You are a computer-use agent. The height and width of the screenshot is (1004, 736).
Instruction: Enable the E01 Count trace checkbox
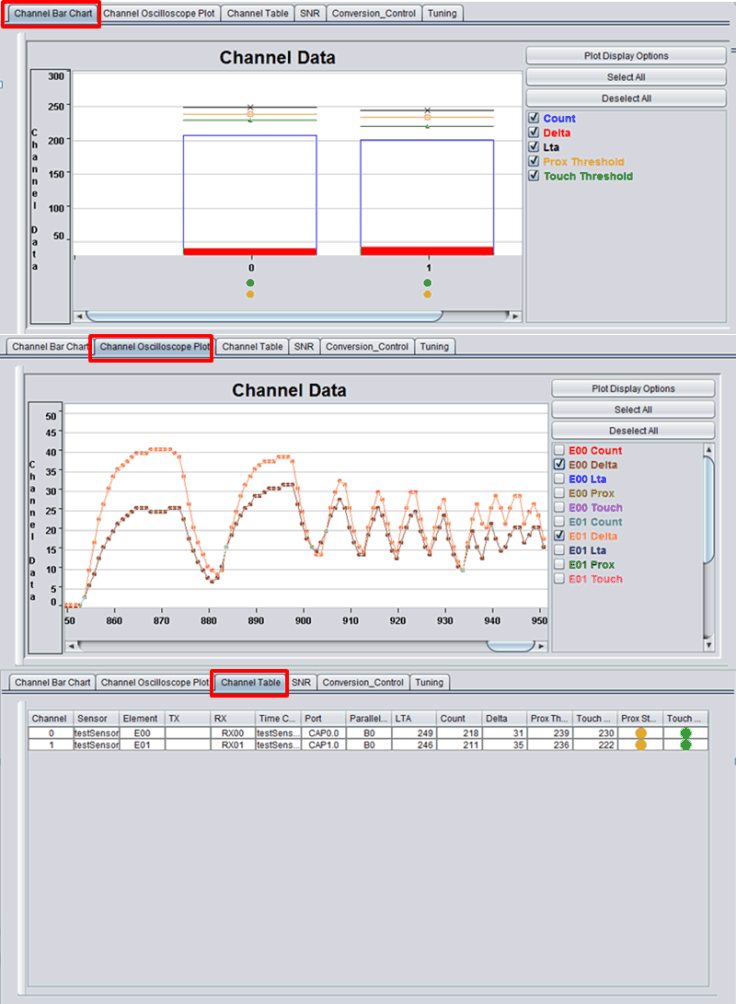coord(559,521)
